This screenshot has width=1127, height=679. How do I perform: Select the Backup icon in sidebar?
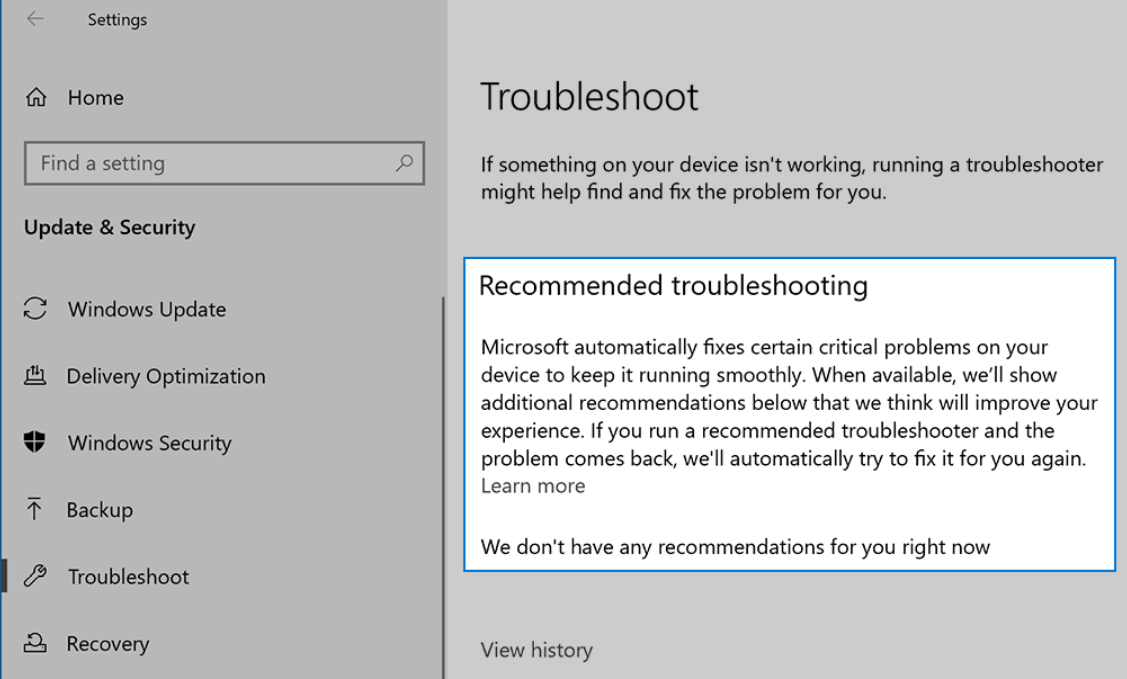[x=36, y=510]
